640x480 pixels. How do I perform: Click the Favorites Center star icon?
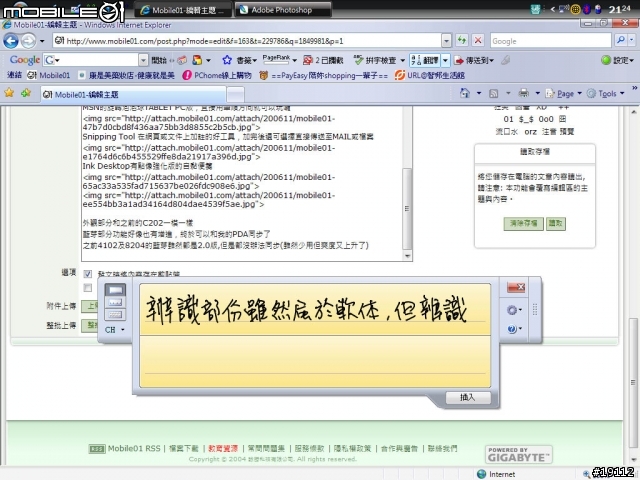[9, 93]
